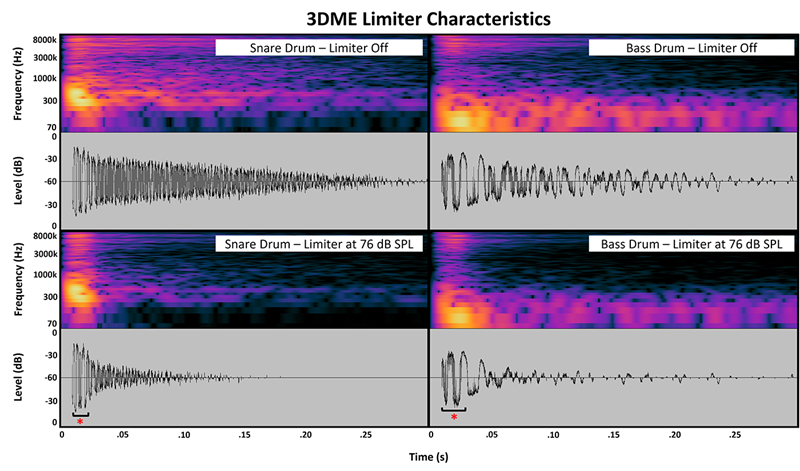
Task: Click the 70 tick on Limiter Off frequency axis
Action: [x=52, y=128]
